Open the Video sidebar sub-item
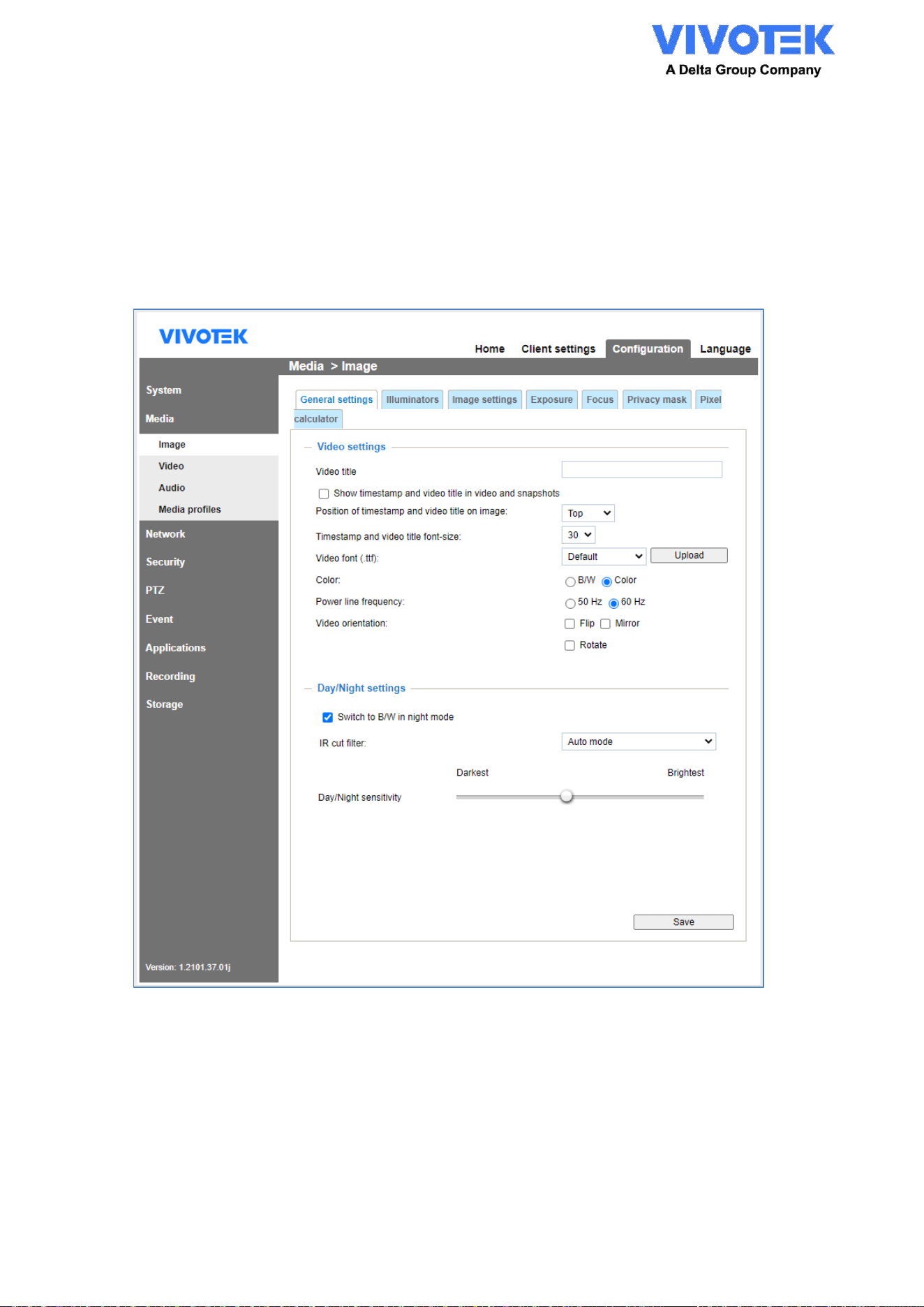The height and width of the screenshot is (1307, 924). click(x=209, y=466)
